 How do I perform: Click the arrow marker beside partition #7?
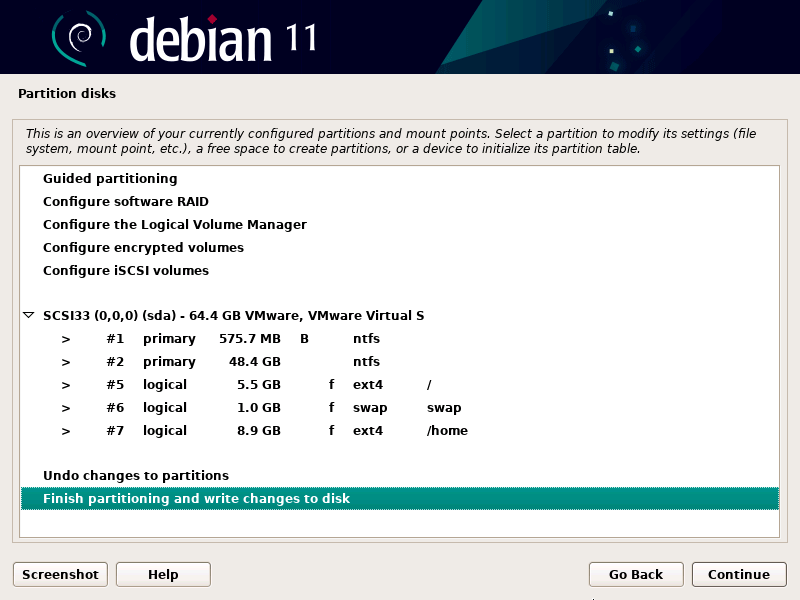(x=66, y=431)
